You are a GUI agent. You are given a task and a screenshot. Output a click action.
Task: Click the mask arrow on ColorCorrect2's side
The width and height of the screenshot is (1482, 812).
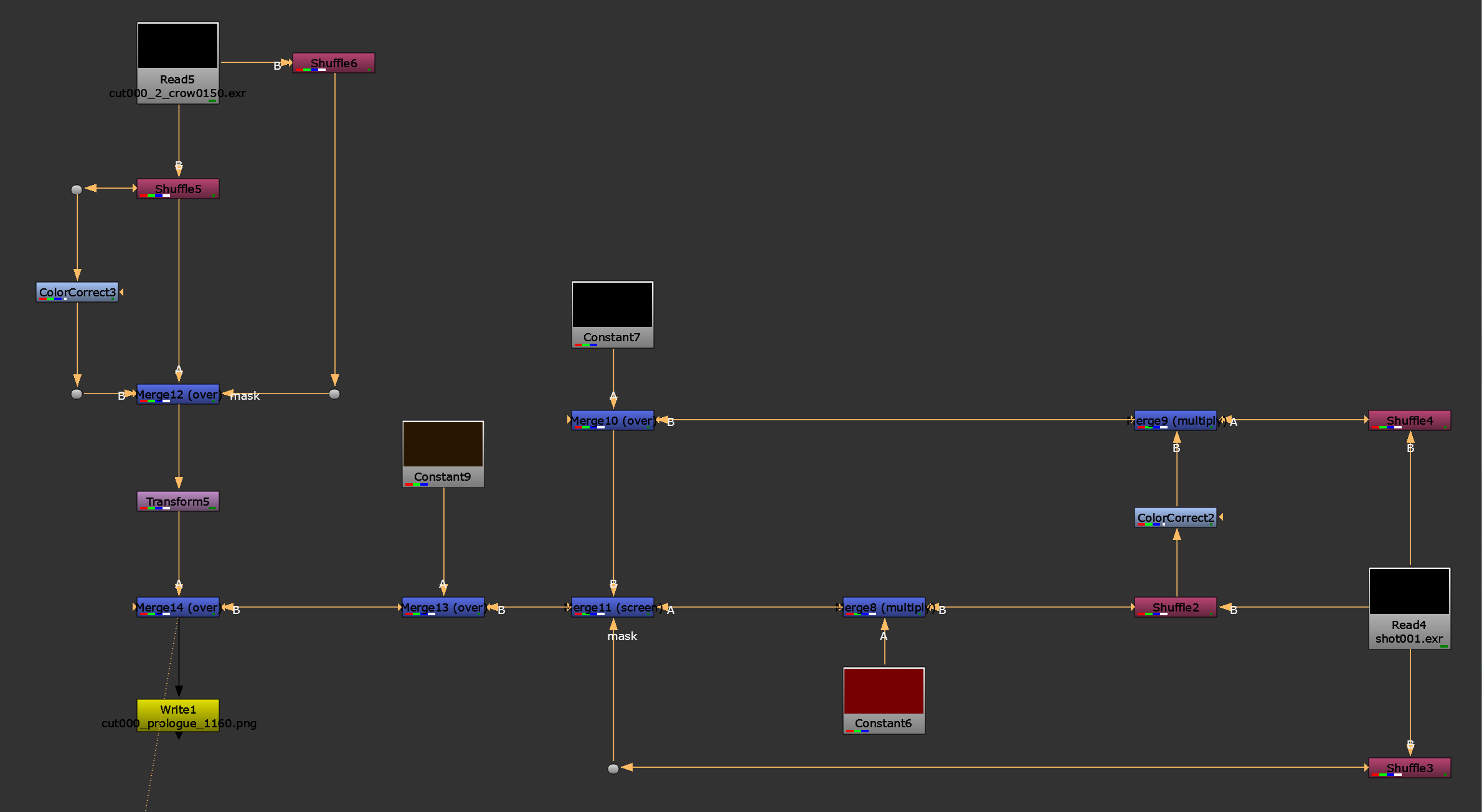[x=1221, y=517]
